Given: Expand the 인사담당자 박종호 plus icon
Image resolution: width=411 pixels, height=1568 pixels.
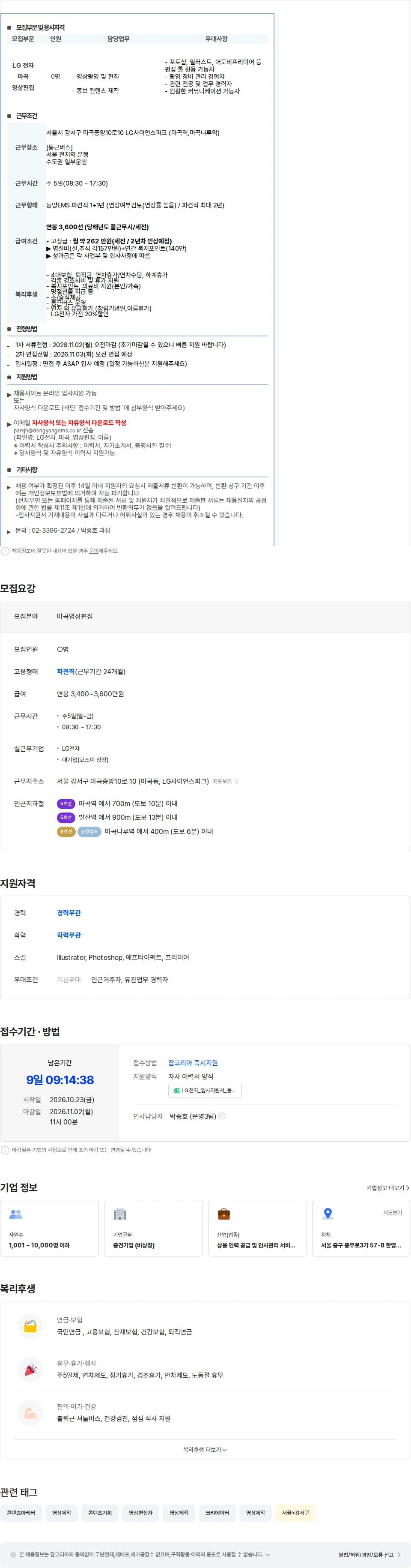Looking at the screenshot, I should pyautogui.click(x=222, y=1116).
